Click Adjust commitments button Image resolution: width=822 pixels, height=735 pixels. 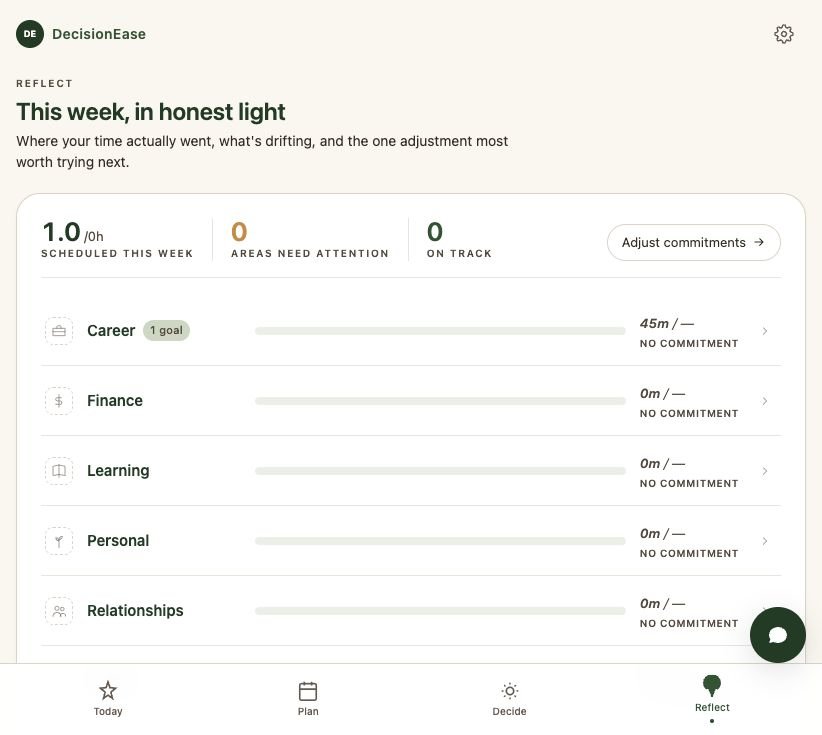[694, 242]
